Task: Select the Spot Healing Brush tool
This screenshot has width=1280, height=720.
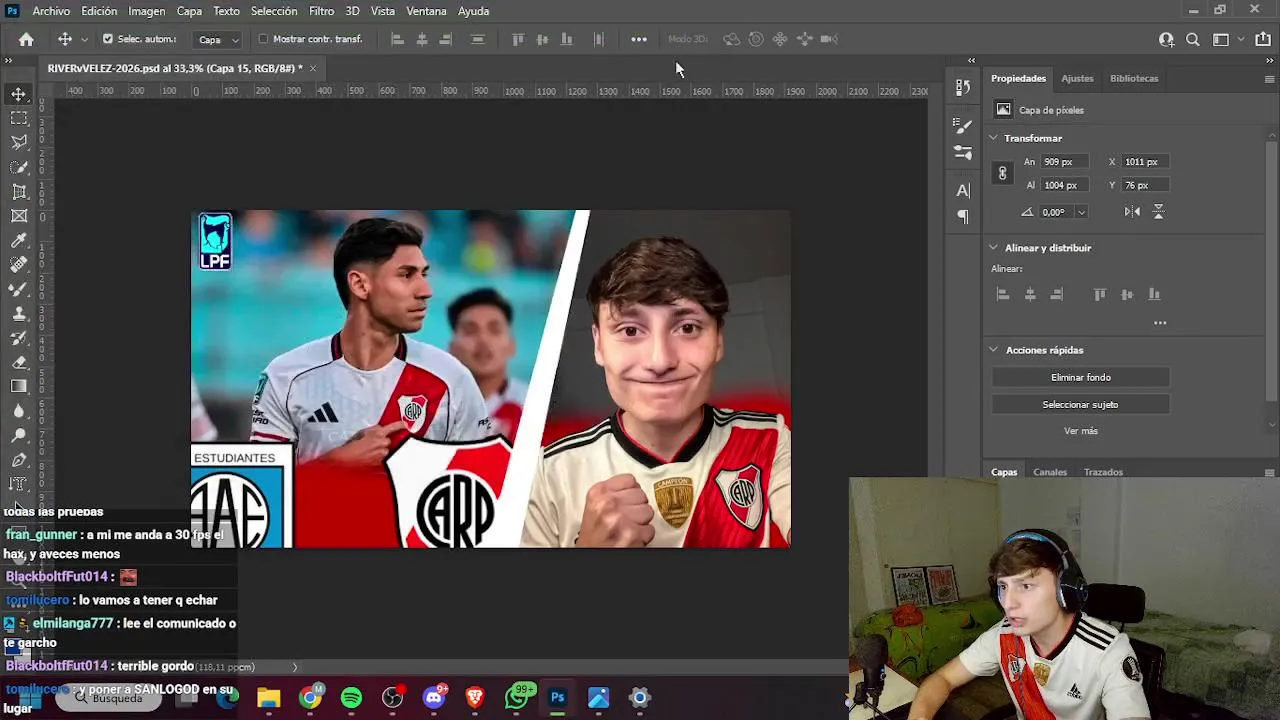Action: coord(19,265)
